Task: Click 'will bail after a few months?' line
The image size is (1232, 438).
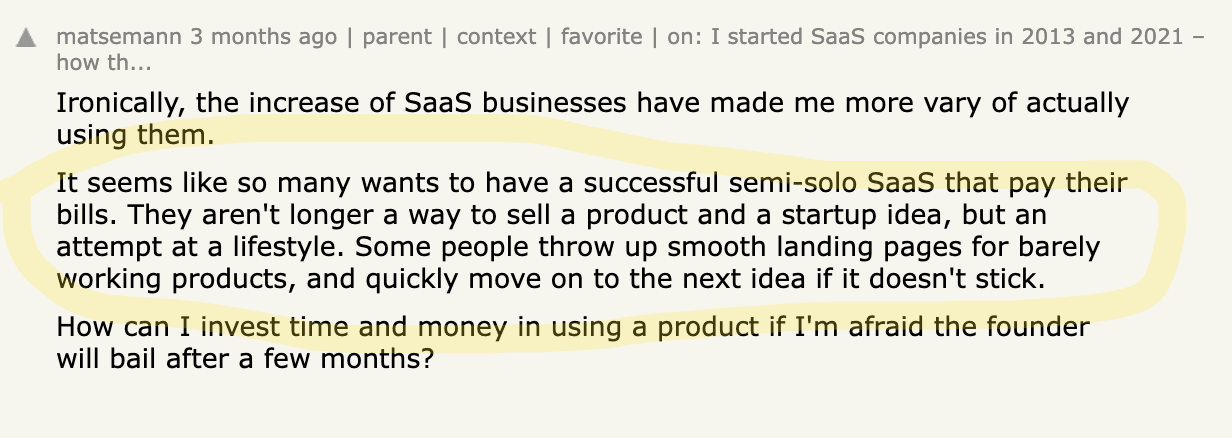Action: (245, 358)
